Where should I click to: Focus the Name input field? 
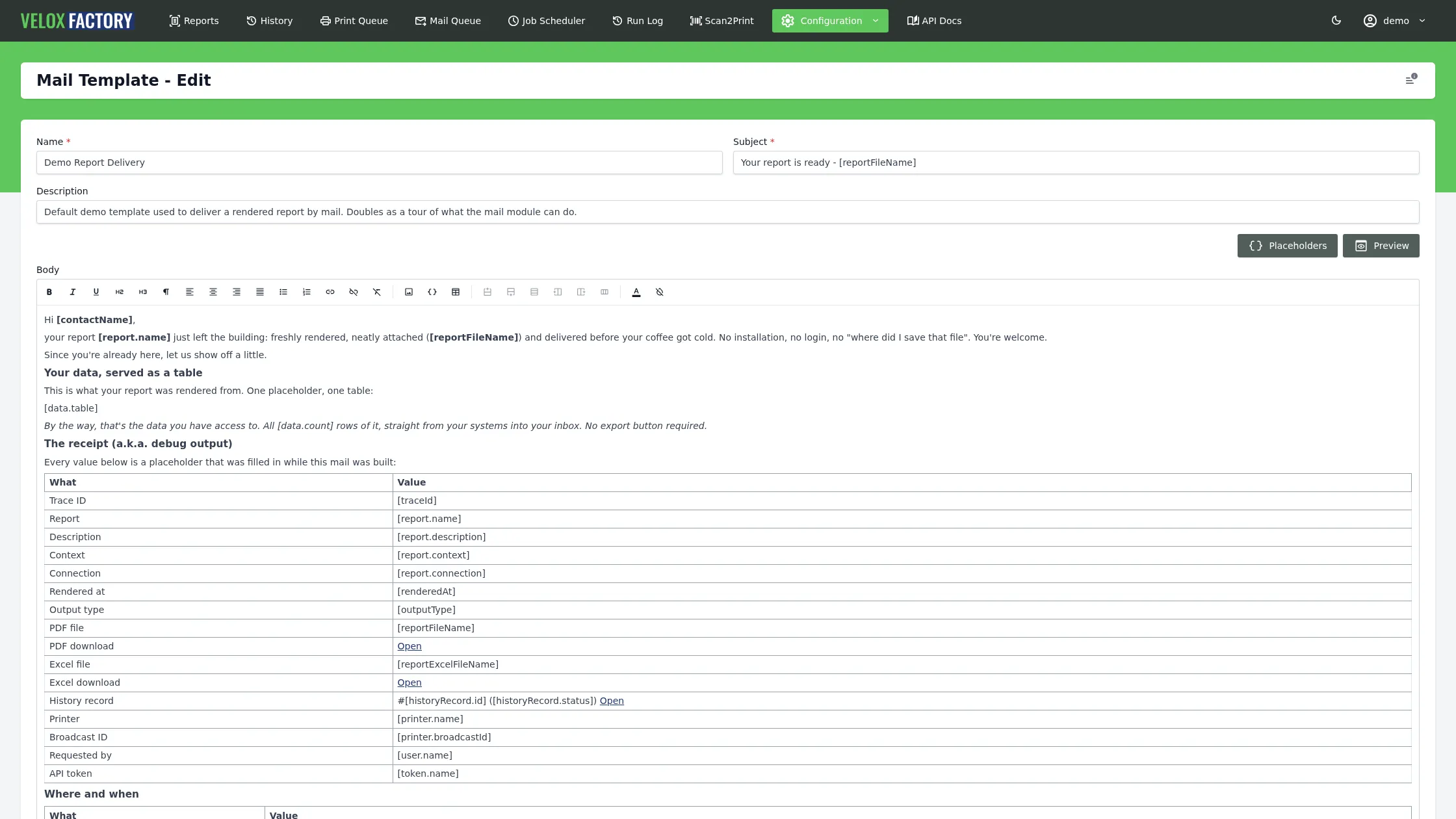click(380, 162)
